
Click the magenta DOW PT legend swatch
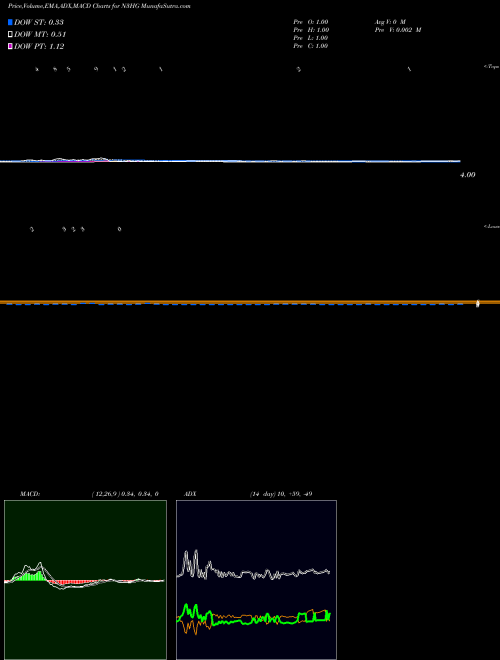point(10,46)
